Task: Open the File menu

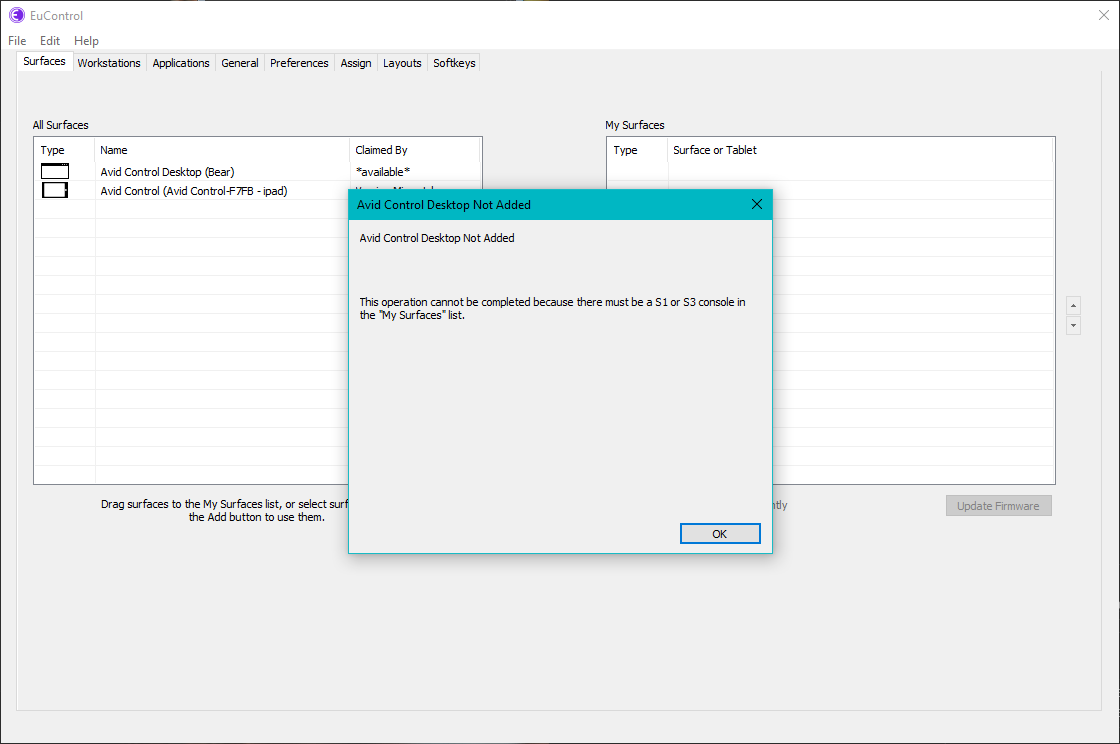Action: [x=17, y=41]
